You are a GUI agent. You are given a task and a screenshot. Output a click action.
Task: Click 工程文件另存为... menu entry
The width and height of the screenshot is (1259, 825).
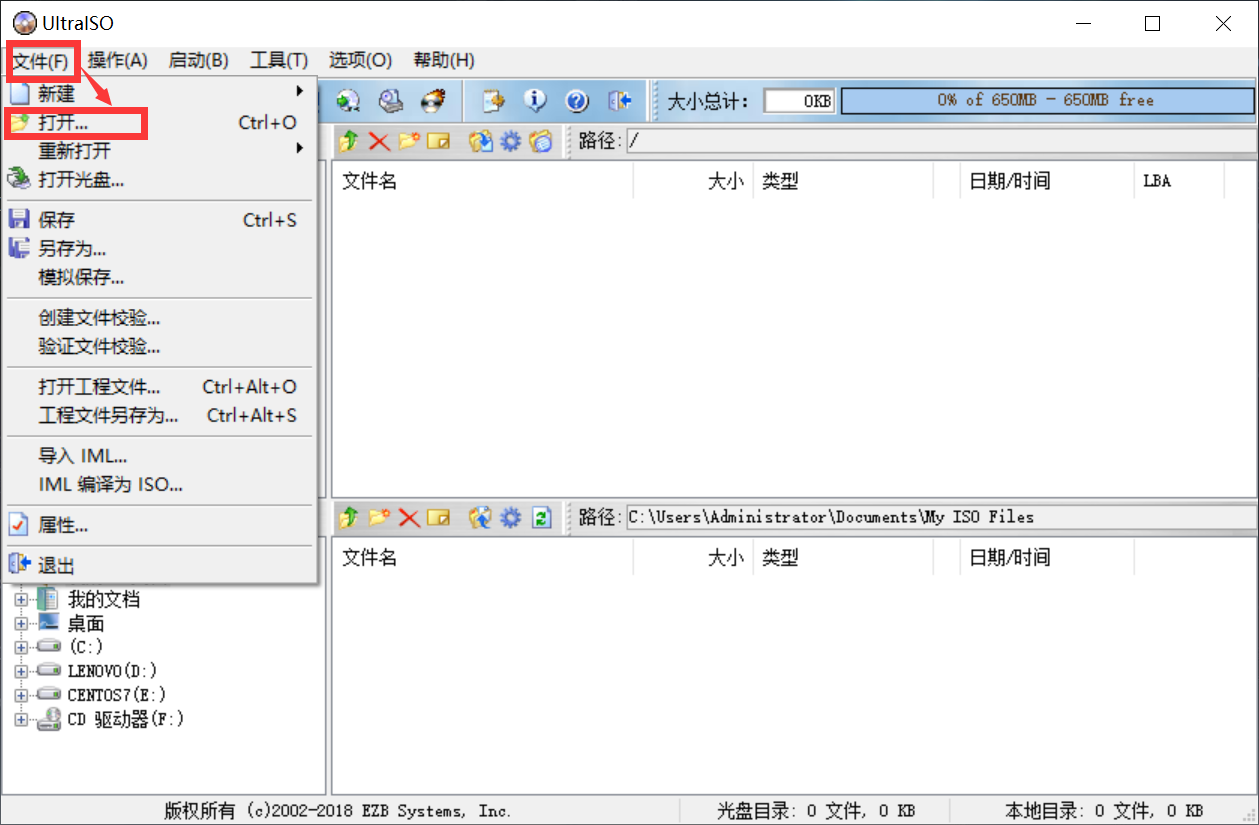[160, 415]
